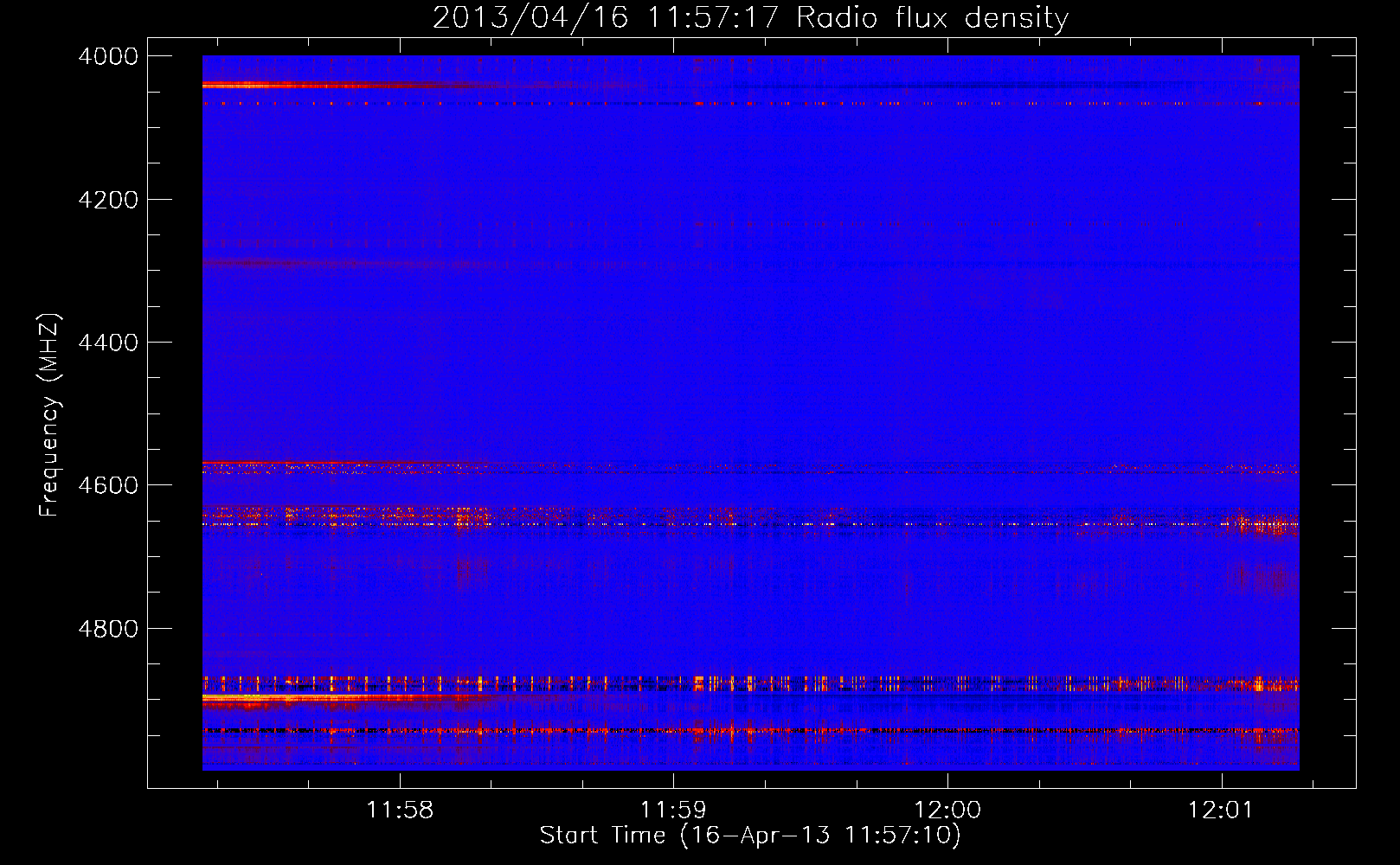Click the 'Start Time (16-Apr-13 11:57:10)' axis label
The height and width of the screenshot is (865, 1400).
(x=750, y=836)
